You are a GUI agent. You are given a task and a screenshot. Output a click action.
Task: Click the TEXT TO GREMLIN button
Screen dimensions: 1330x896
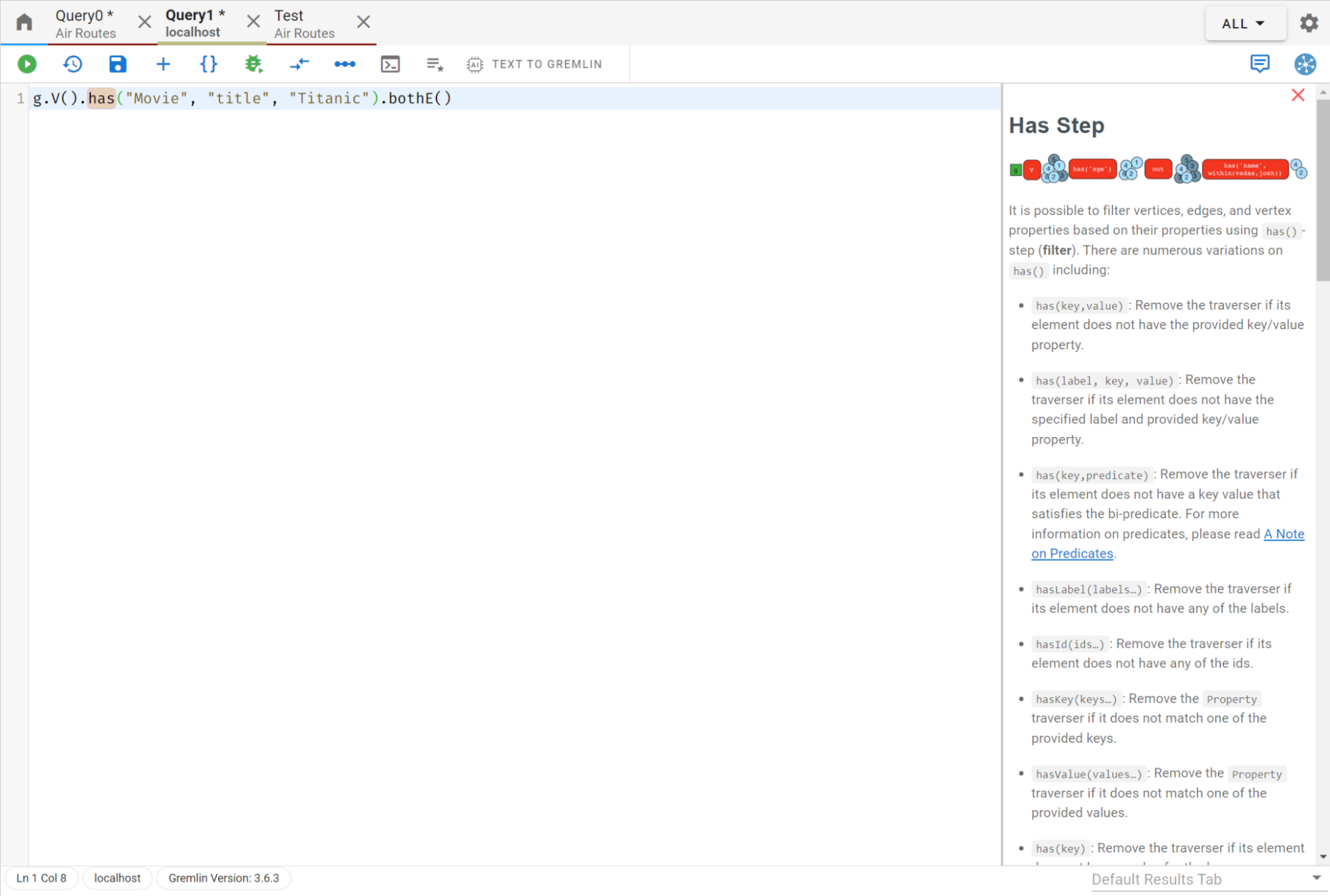[x=535, y=64]
